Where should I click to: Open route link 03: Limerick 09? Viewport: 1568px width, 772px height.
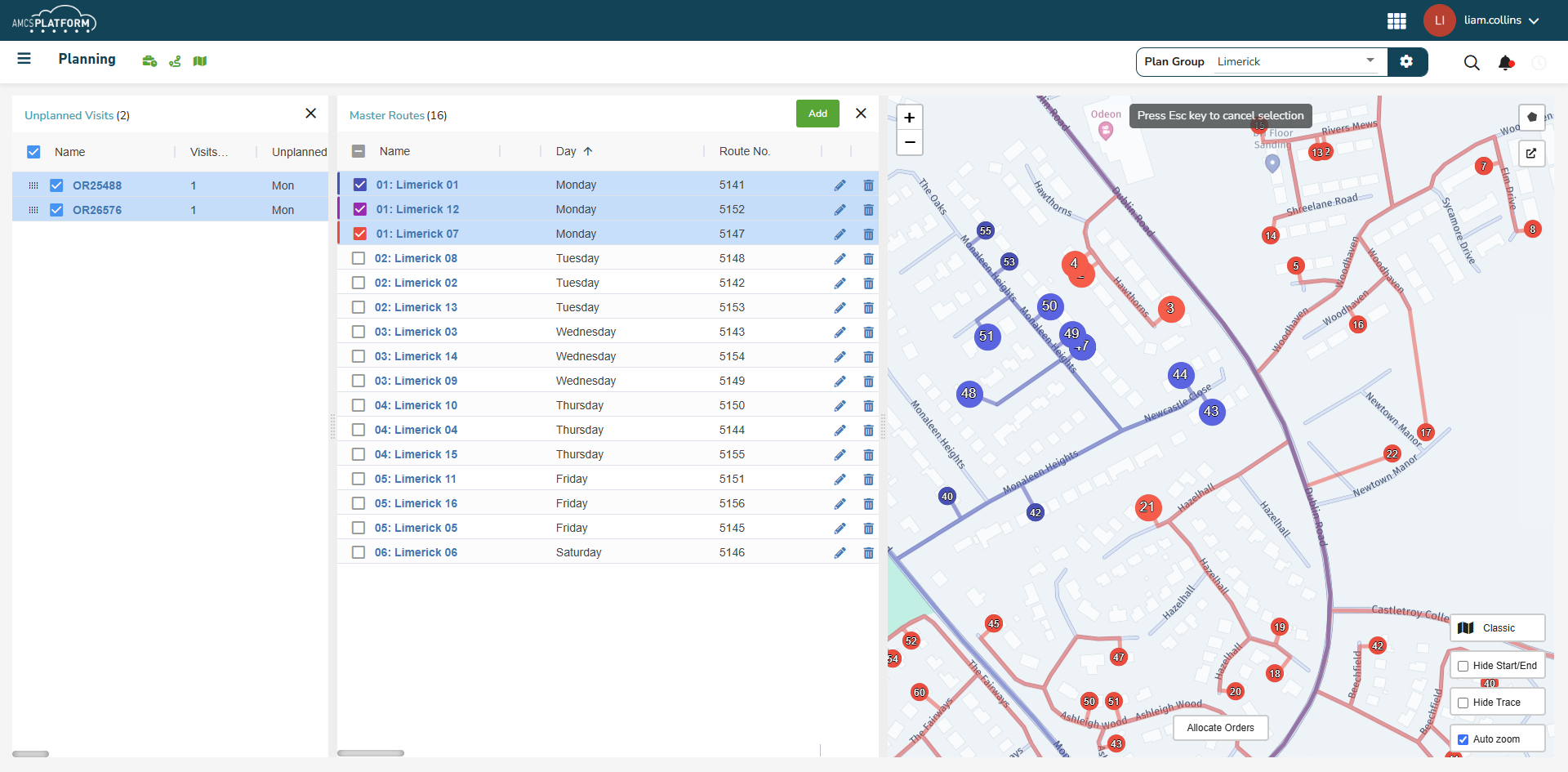[416, 381]
